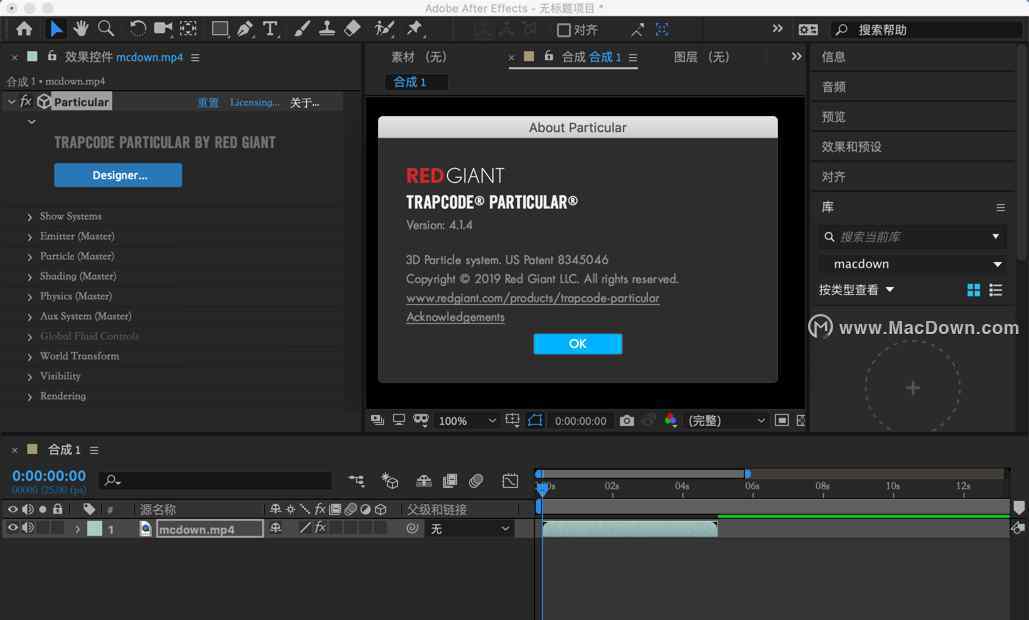Open the 预览 panel
1029x620 pixels.
point(833,117)
